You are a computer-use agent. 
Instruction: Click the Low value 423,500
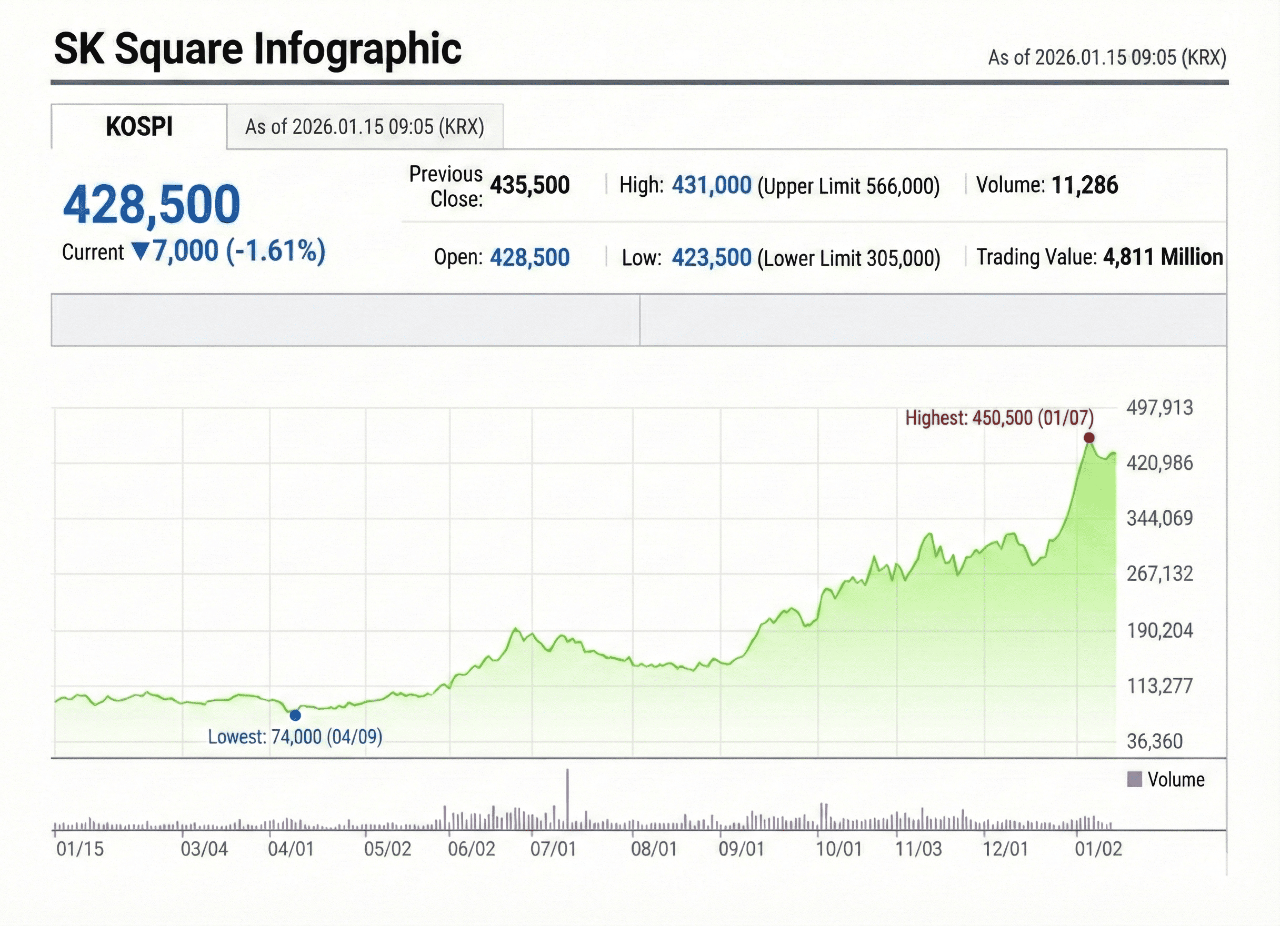pos(713,257)
